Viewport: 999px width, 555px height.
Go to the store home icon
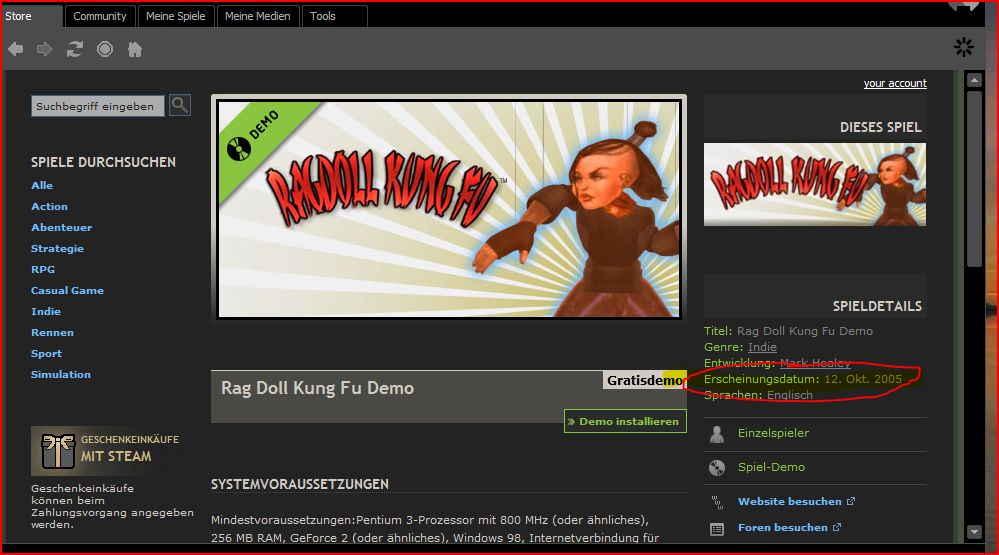click(135, 49)
